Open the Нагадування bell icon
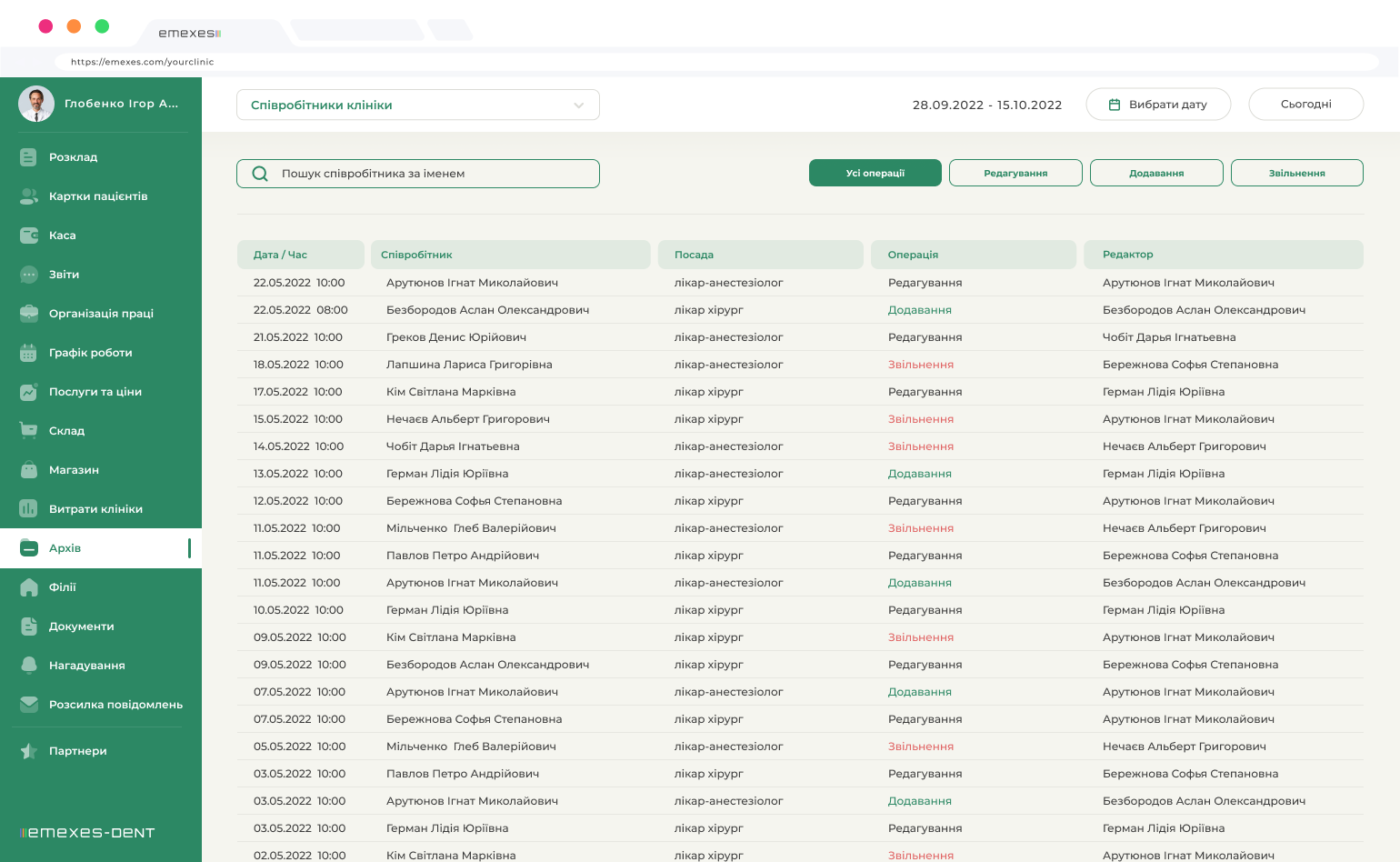The width and height of the screenshot is (1400, 862). point(29,666)
